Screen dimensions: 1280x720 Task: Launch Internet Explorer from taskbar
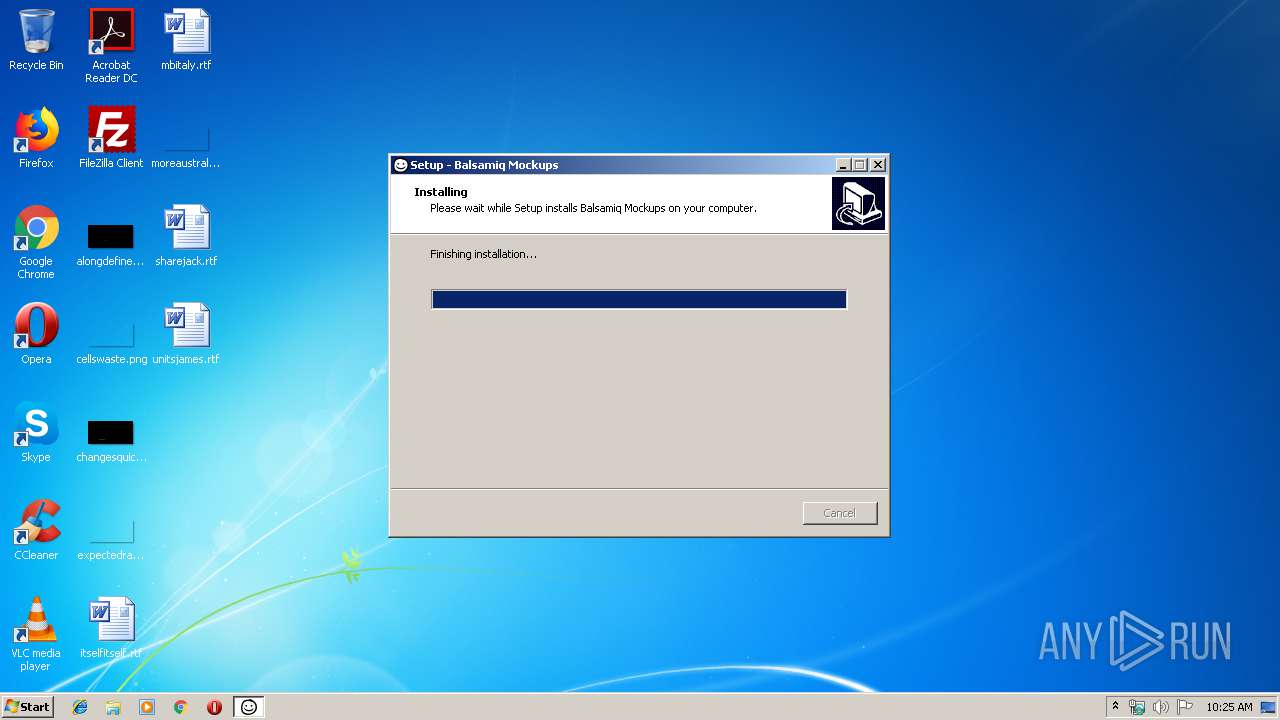tap(80, 707)
